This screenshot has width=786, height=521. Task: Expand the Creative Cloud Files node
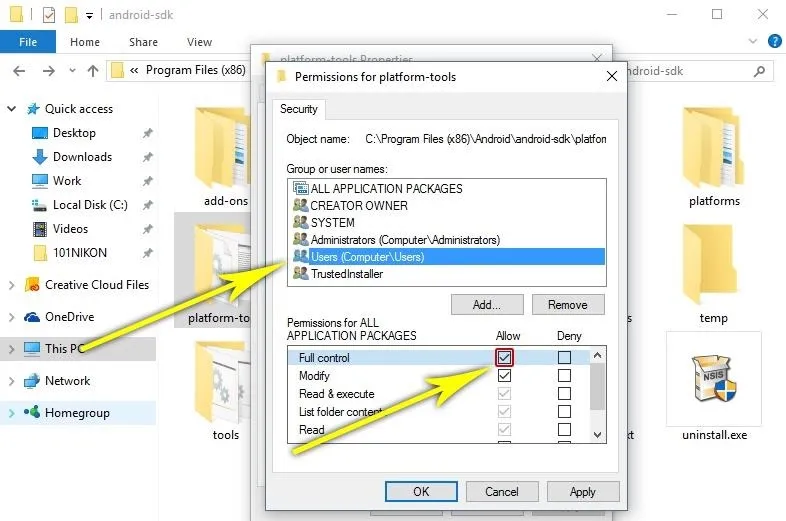pyautogui.click(x=12, y=285)
